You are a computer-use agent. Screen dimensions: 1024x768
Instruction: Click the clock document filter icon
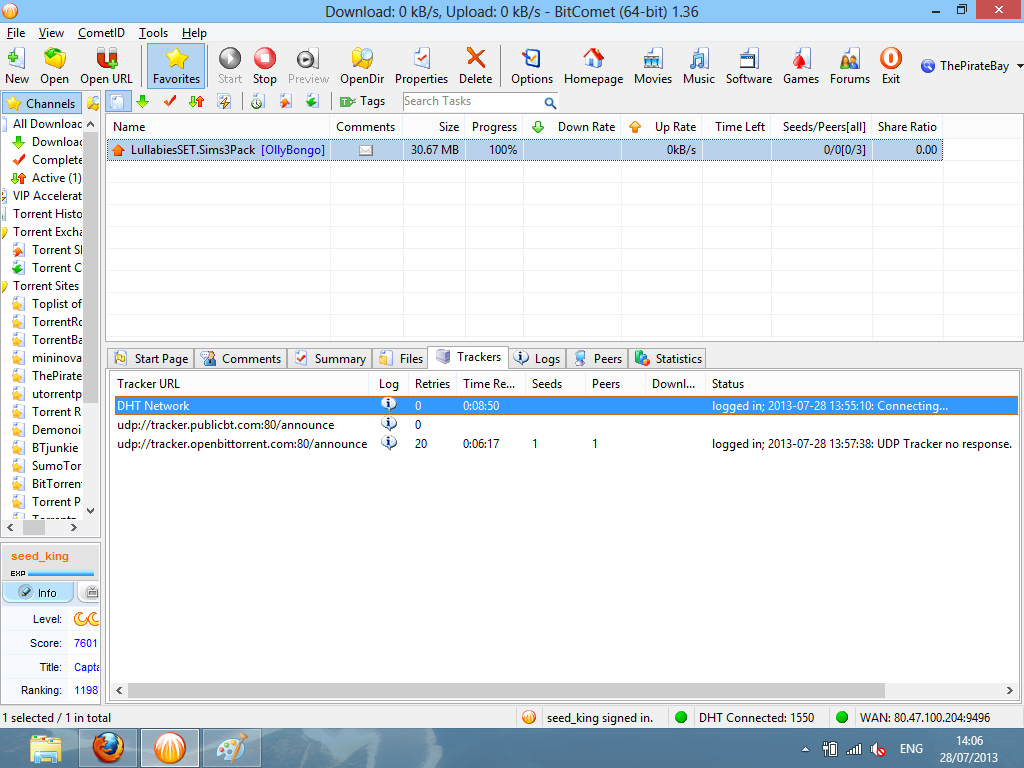[x=257, y=102]
